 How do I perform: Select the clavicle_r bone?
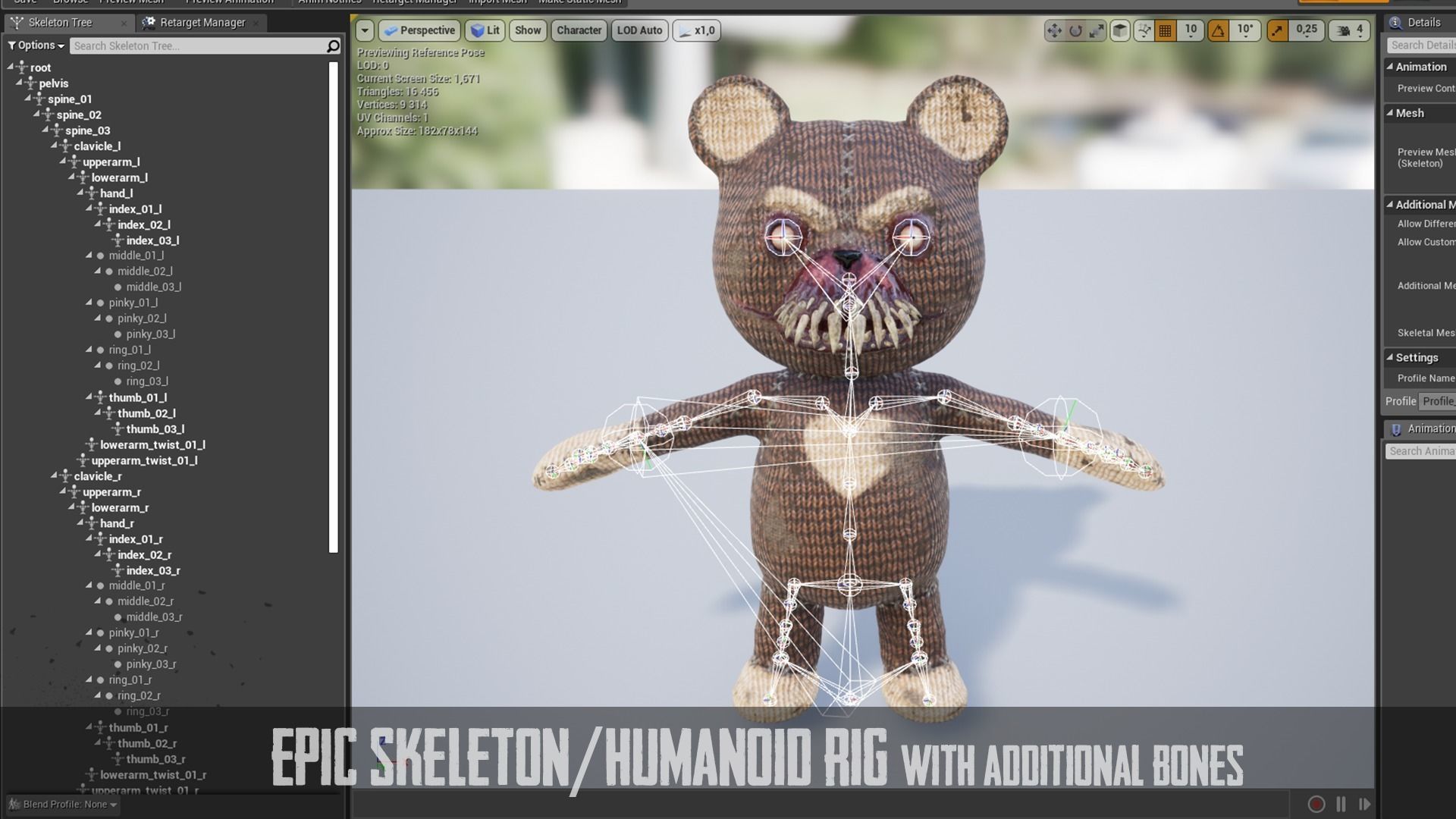tap(98, 476)
